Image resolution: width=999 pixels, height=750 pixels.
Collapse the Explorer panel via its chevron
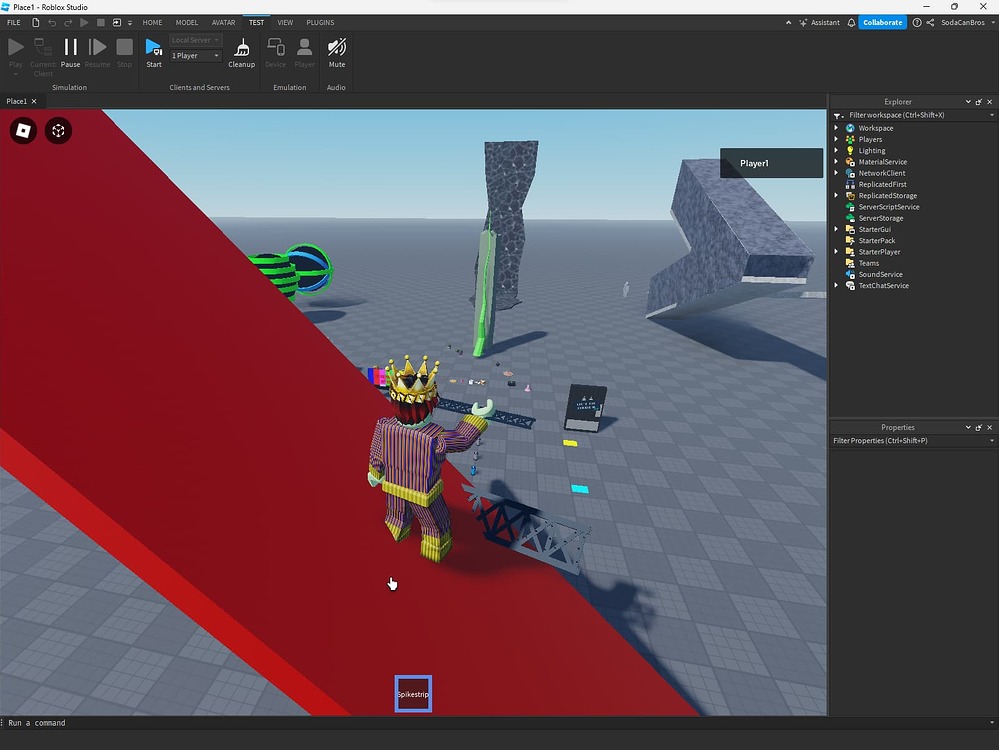click(x=967, y=101)
